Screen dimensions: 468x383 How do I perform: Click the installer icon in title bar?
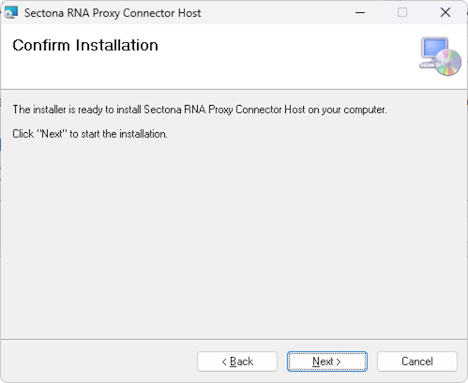pyautogui.click(x=11, y=13)
